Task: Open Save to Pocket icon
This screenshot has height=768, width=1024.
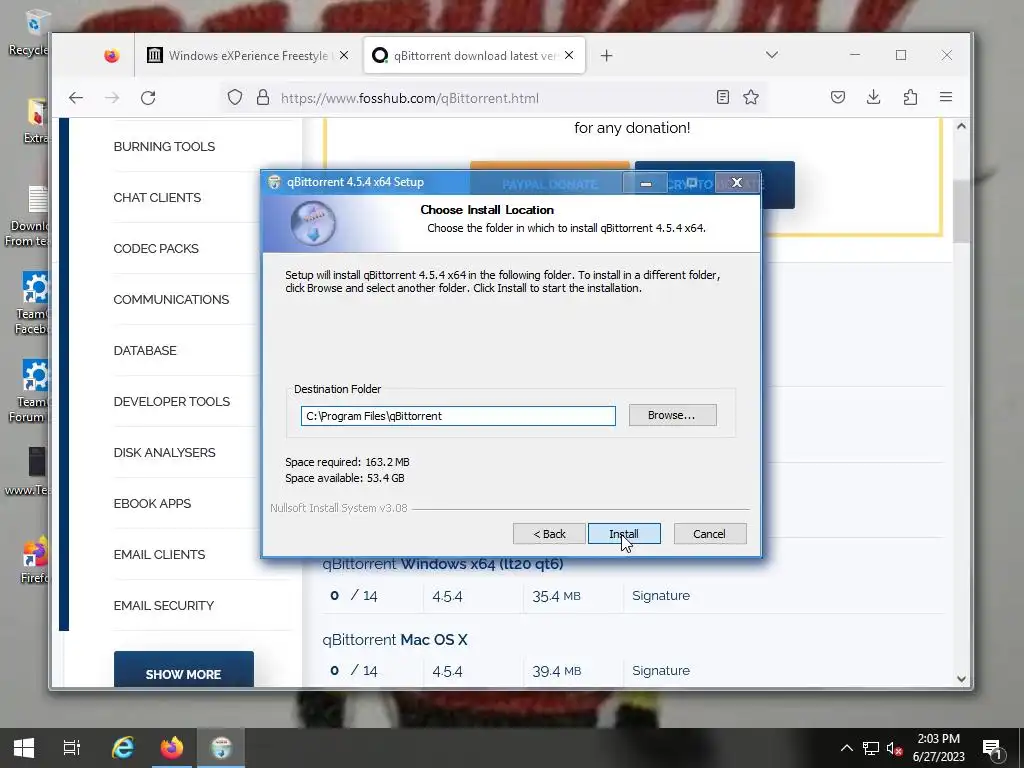Action: pos(838,98)
